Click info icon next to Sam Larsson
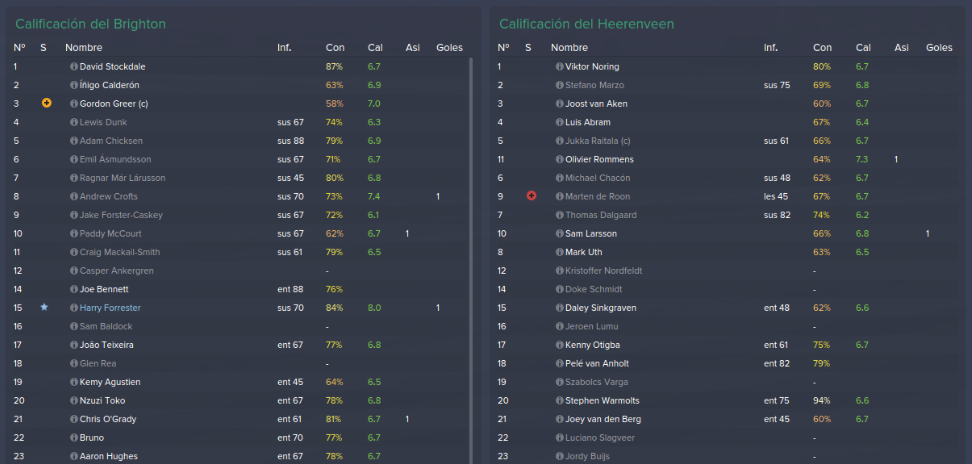Image resolution: width=972 pixels, height=464 pixels. pyautogui.click(x=560, y=234)
